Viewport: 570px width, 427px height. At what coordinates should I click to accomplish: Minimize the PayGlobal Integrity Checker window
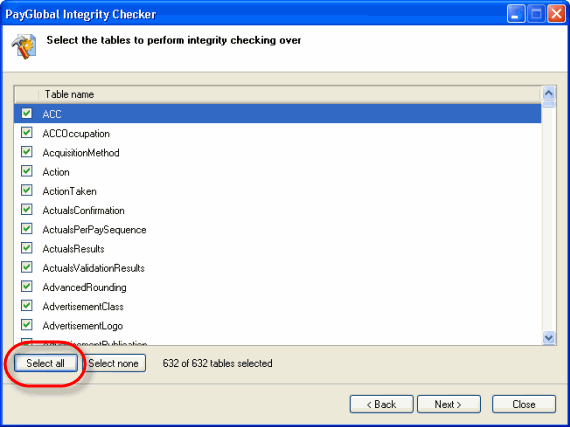click(x=516, y=14)
